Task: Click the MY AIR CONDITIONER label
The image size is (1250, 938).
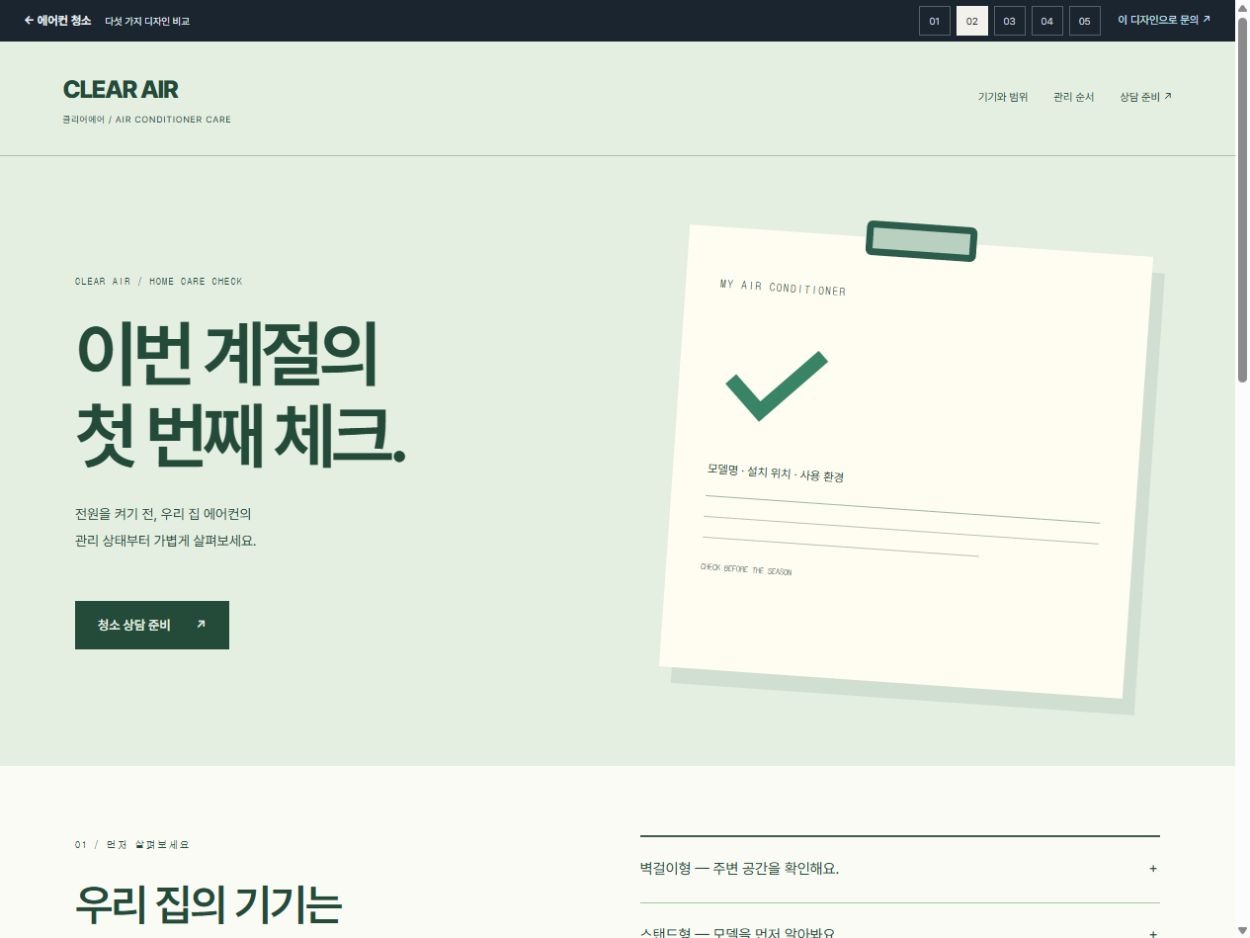Action: [x=783, y=288]
